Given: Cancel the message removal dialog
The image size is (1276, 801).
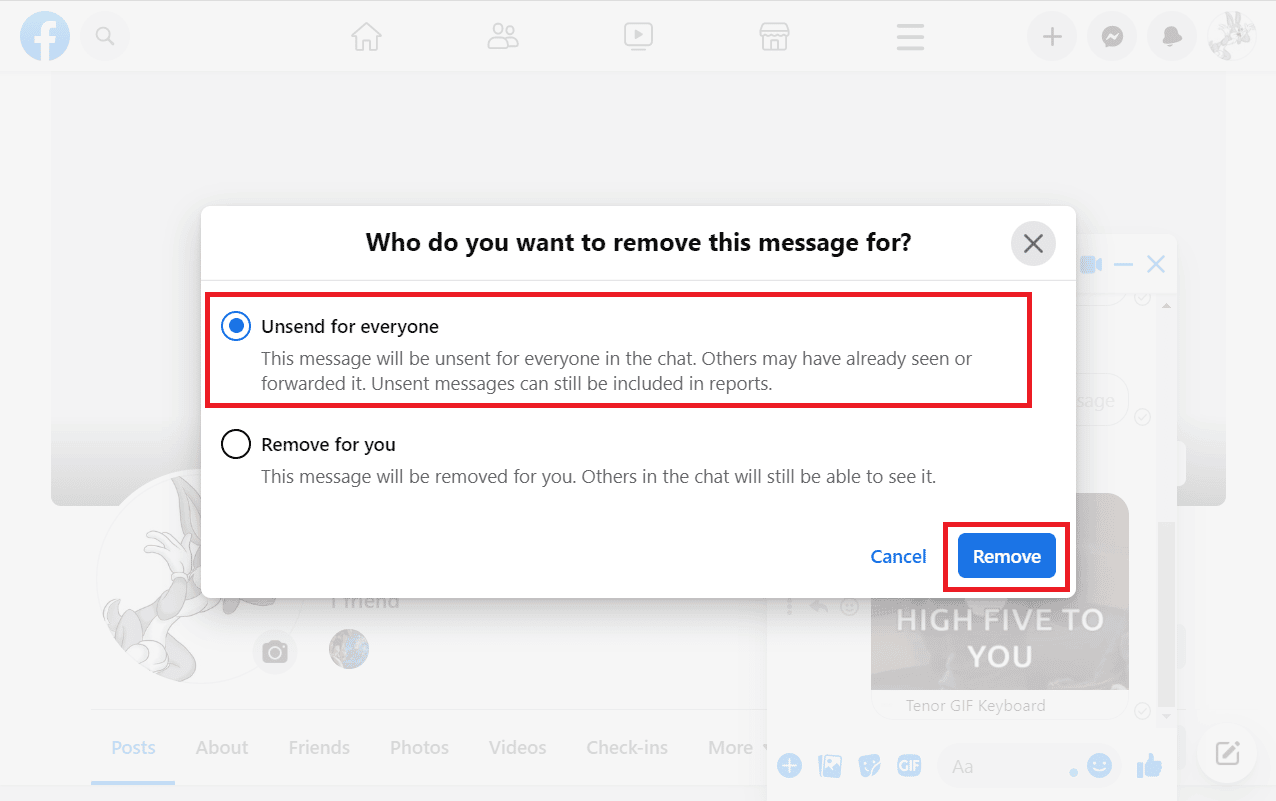Looking at the screenshot, I should click(x=898, y=556).
